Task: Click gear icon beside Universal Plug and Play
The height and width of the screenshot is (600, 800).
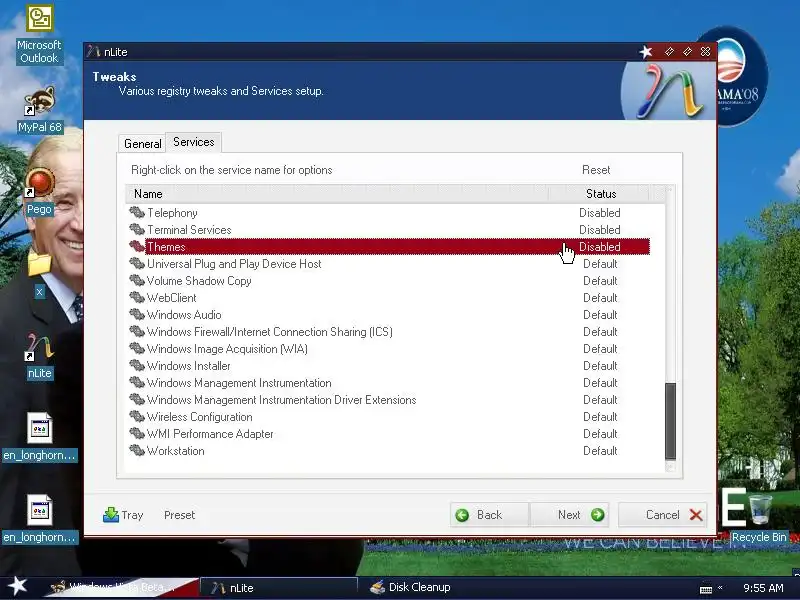Action: click(x=137, y=263)
